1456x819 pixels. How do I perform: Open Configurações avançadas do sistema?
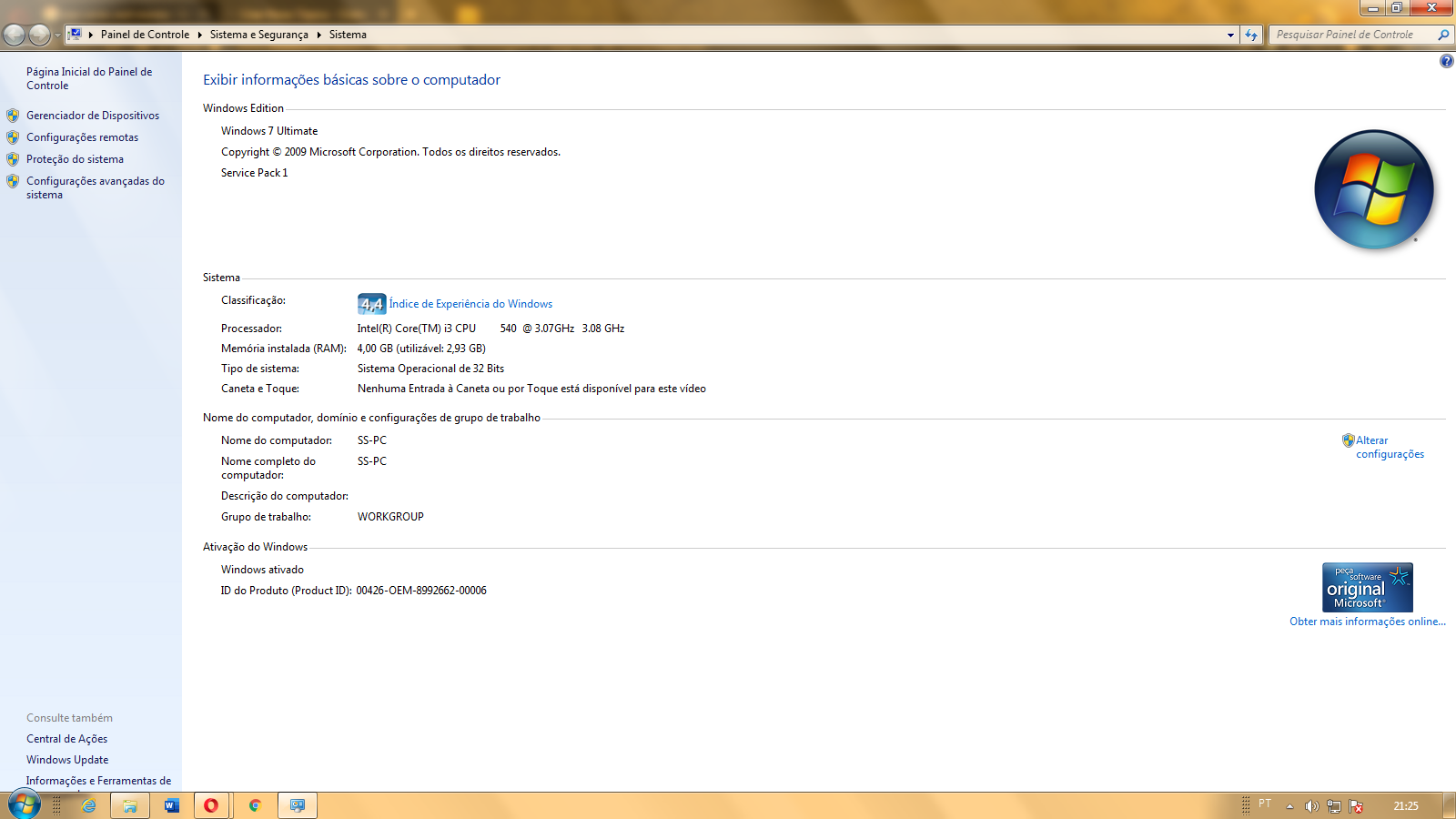click(x=96, y=187)
